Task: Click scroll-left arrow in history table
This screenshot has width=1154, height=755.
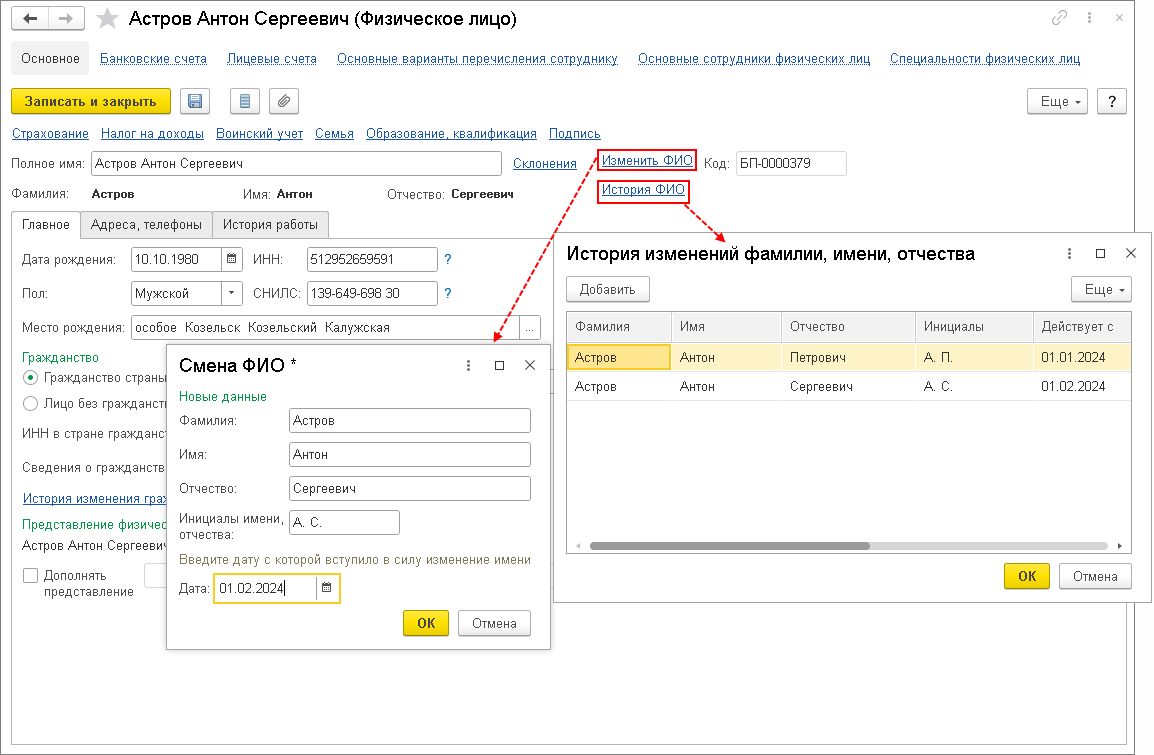Action: (578, 546)
